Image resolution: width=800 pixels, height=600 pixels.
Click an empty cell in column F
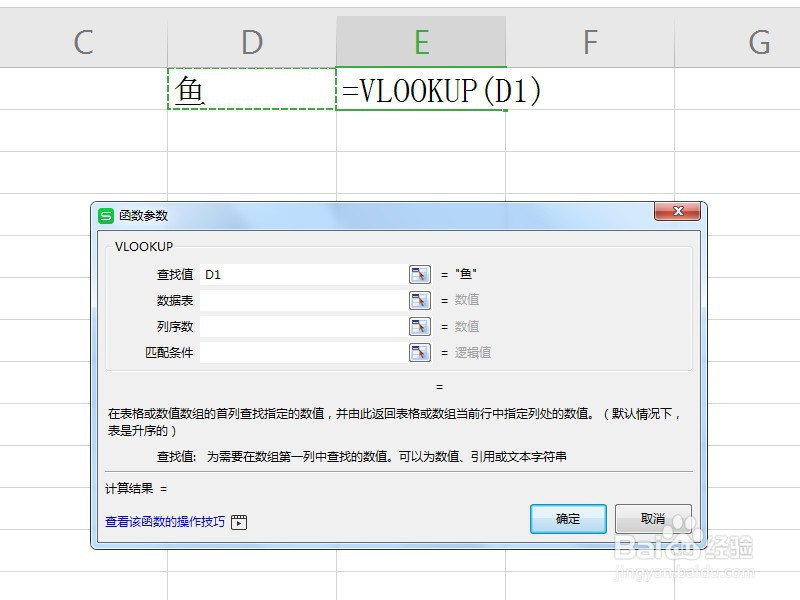pos(588,130)
